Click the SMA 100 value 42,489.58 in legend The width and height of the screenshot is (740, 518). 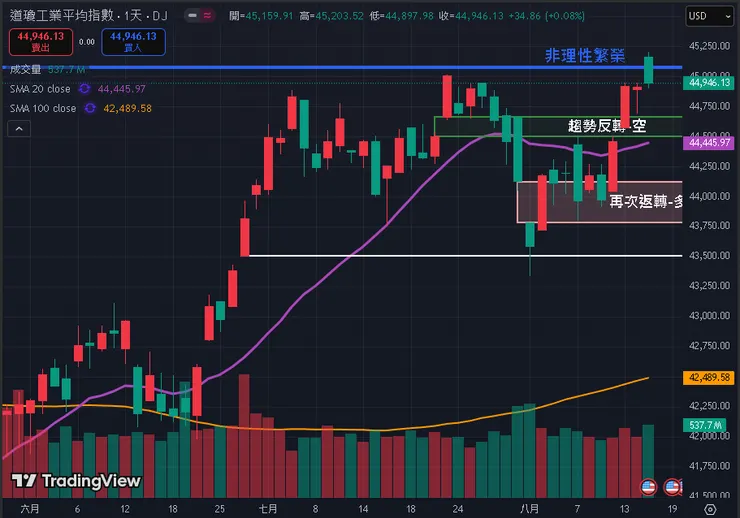(x=127, y=108)
